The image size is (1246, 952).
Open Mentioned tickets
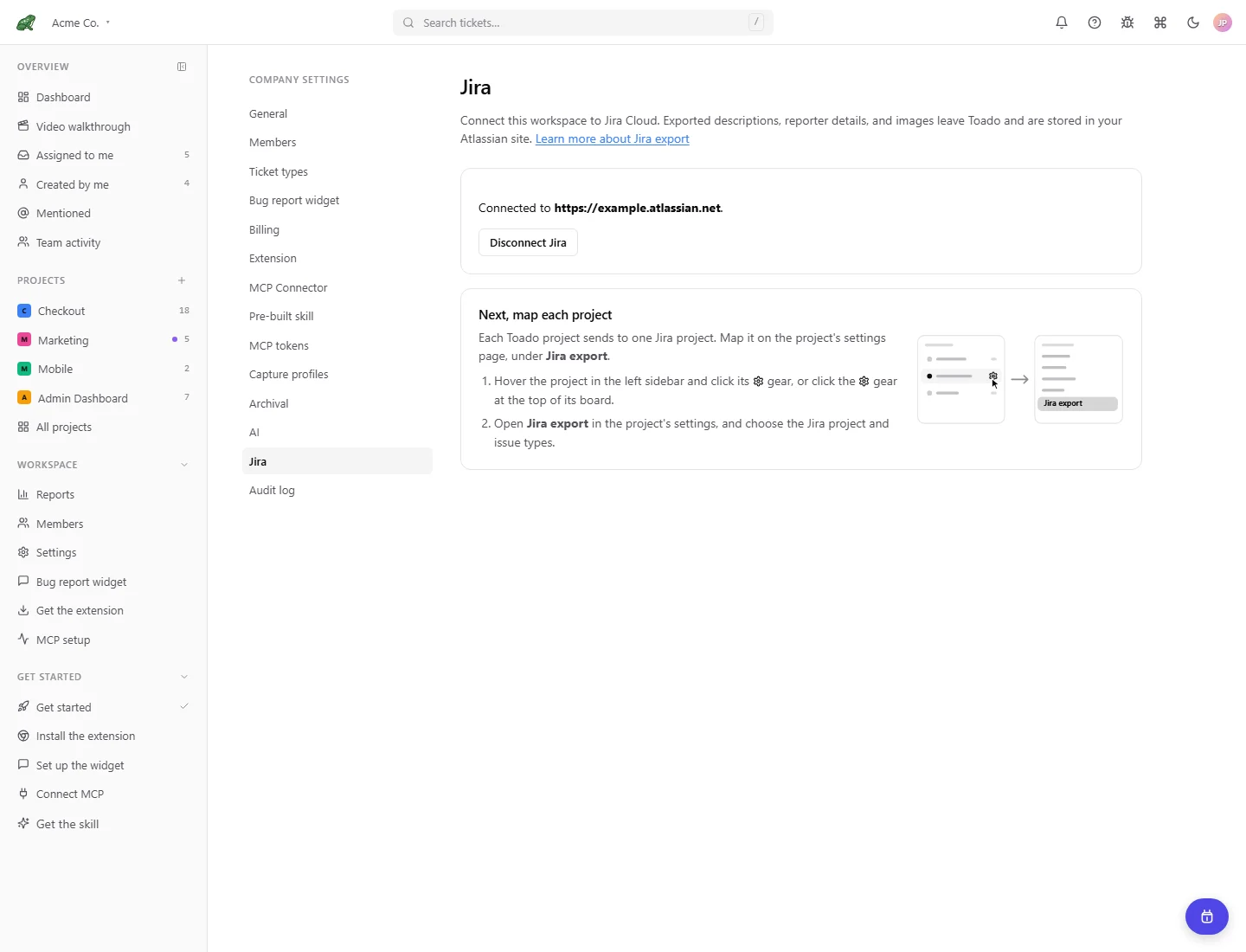(x=104, y=213)
